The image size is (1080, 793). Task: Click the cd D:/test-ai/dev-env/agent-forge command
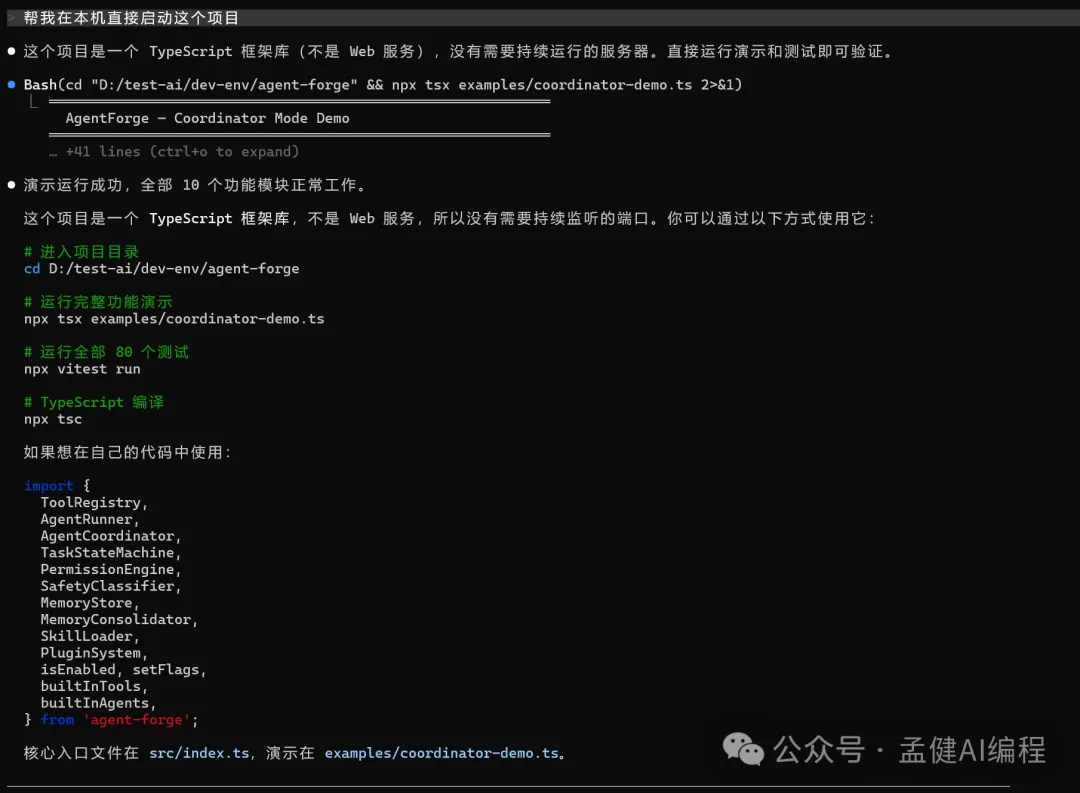(x=161, y=268)
